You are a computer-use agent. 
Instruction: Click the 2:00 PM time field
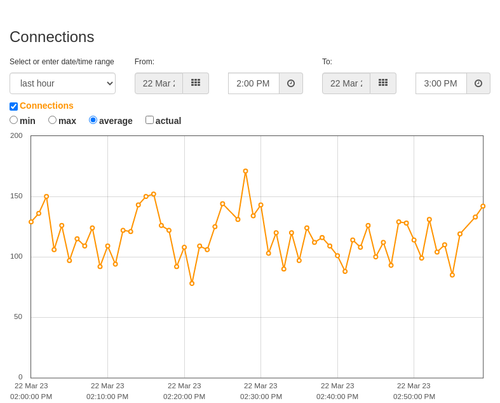254,83
